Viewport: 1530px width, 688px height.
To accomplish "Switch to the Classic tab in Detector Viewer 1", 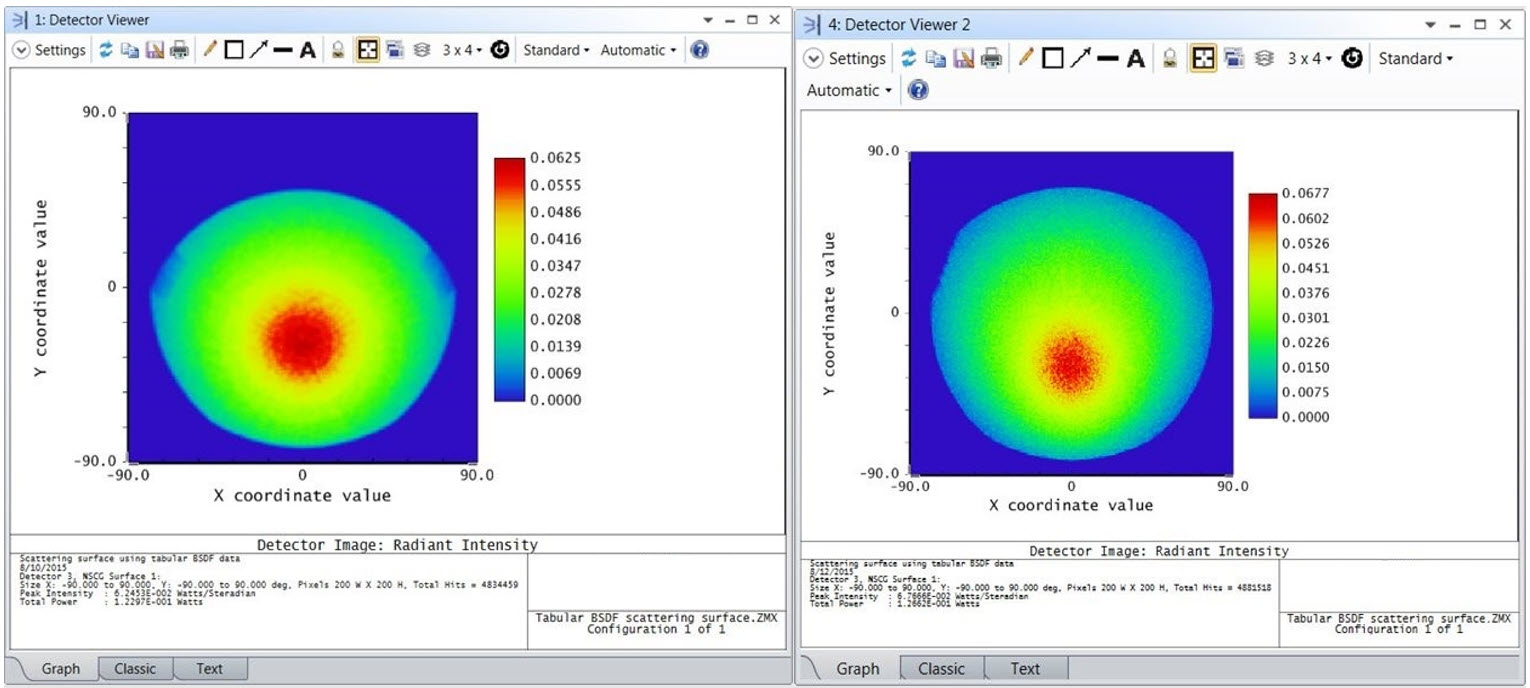I will coord(135,668).
